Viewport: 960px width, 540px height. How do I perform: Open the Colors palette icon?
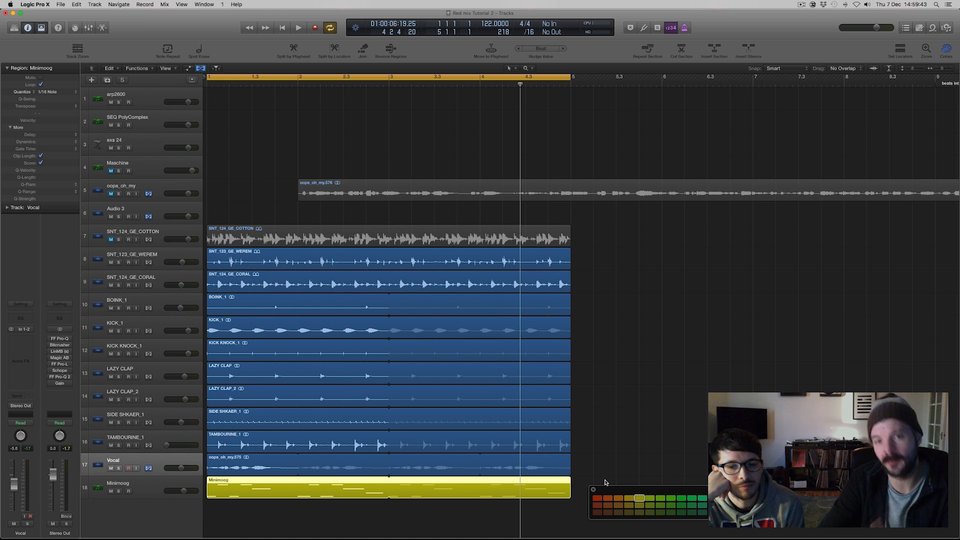(946, 50)
